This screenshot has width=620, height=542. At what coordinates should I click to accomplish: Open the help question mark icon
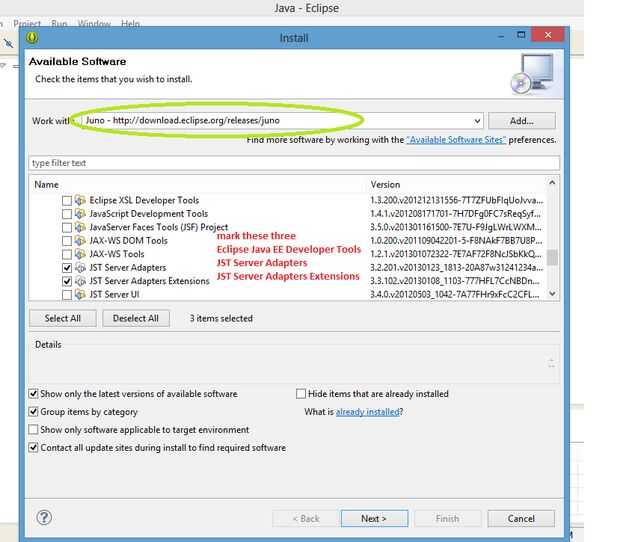44,517
